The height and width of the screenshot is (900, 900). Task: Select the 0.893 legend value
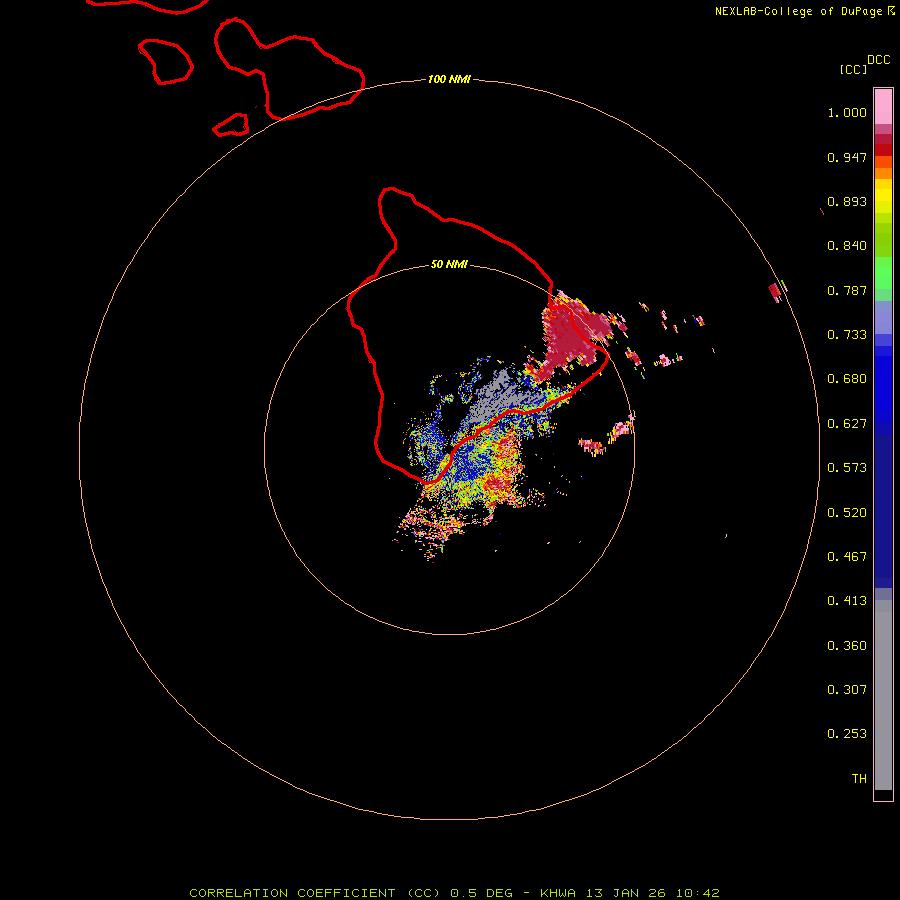847,201
